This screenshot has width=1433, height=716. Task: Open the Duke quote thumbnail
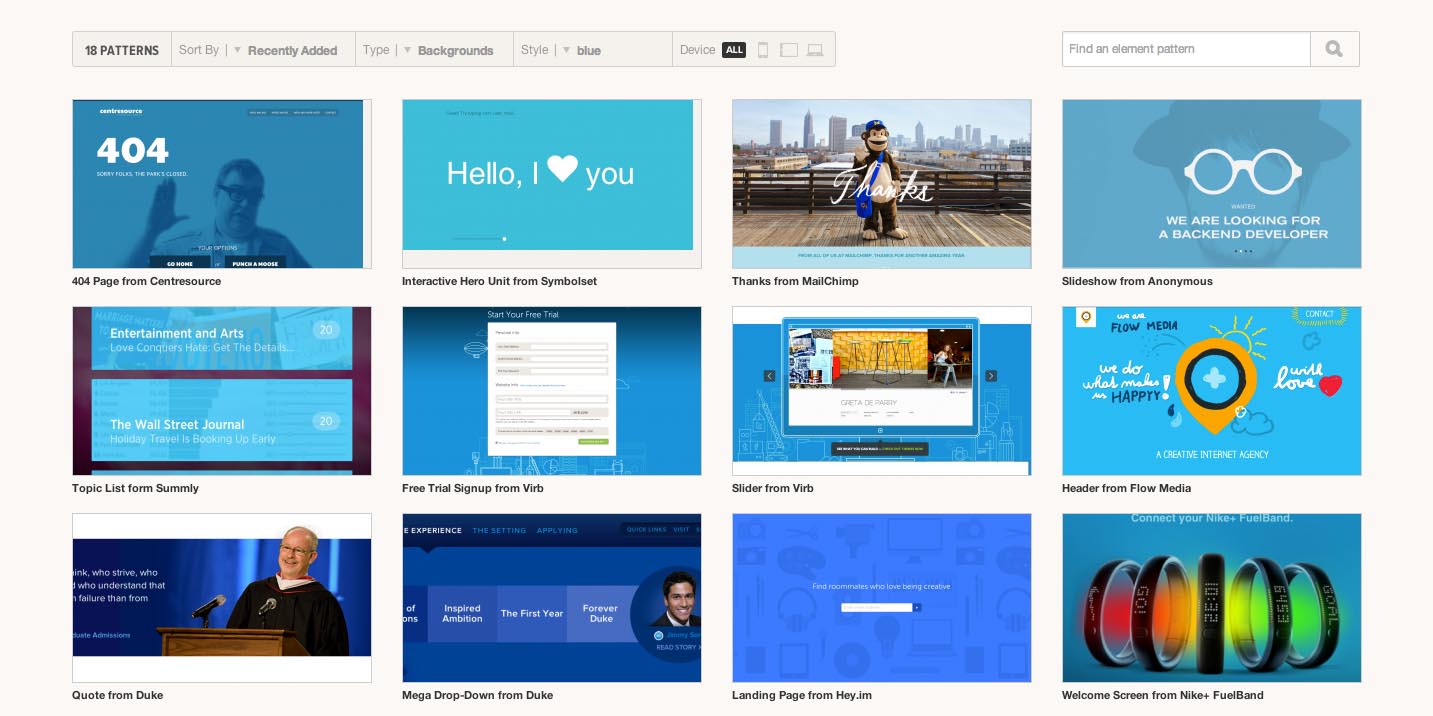click(222, 598)
